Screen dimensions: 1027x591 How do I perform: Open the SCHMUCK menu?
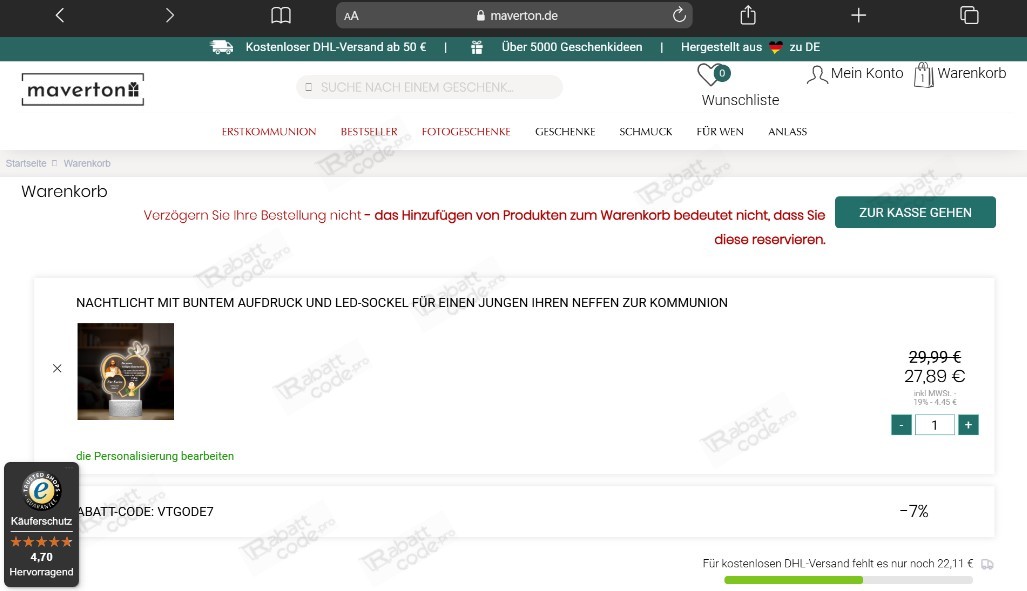click(646, 132)
